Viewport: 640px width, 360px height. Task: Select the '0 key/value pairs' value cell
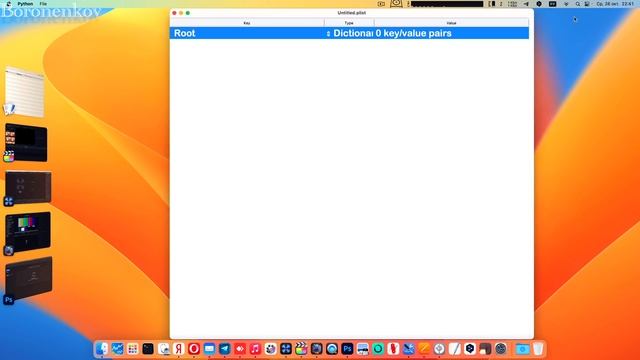click(x=451, y=33)
